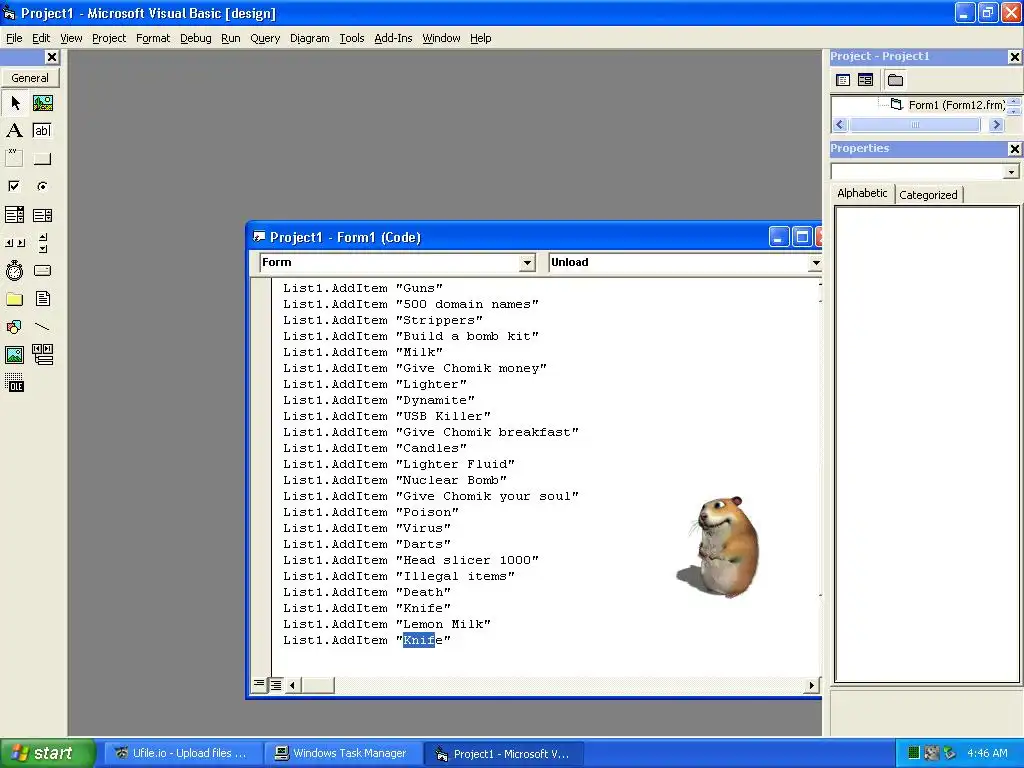Image resolution: width=1024 pixels, height=768 pixels.
Task: Open Windows Task Manager from taskbar
Action: tap(342, 753)
